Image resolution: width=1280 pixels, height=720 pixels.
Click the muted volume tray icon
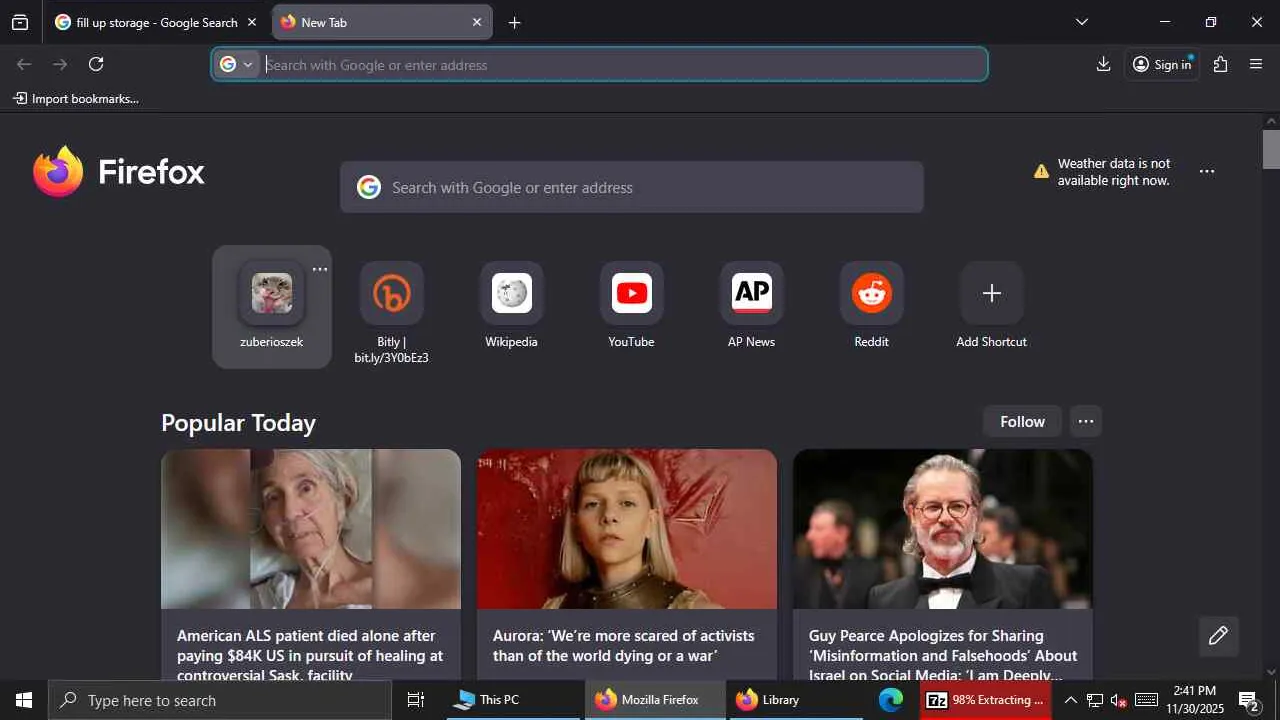click(x=1119, y=700)
